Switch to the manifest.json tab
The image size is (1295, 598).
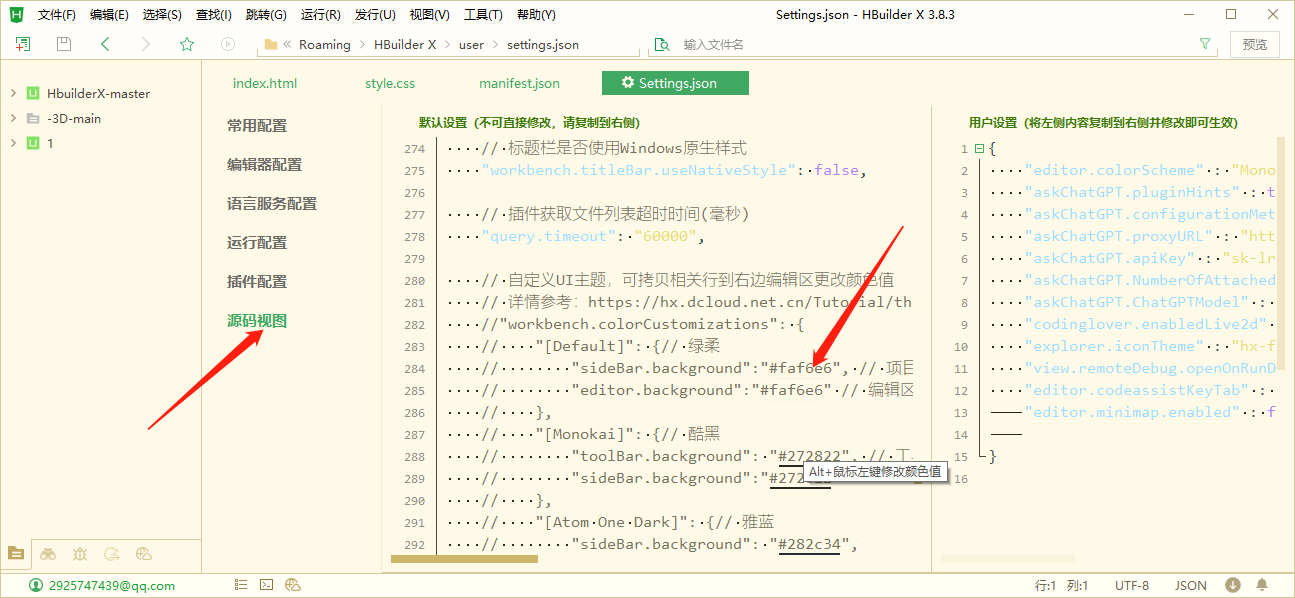[519, 83]
